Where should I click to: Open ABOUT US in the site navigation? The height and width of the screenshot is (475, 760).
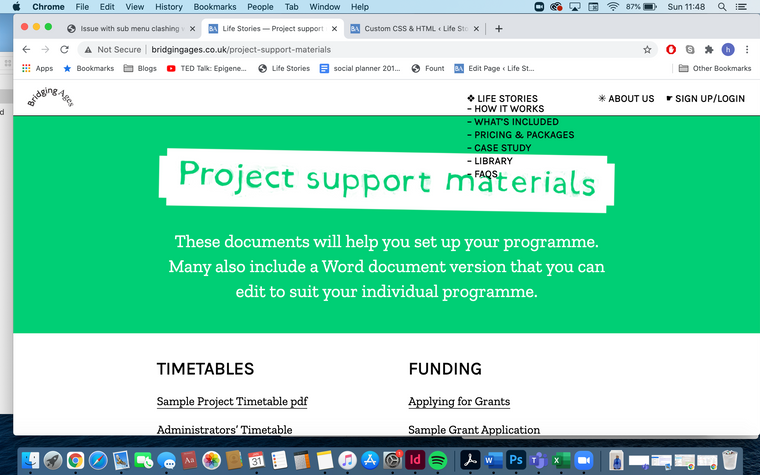625,99
